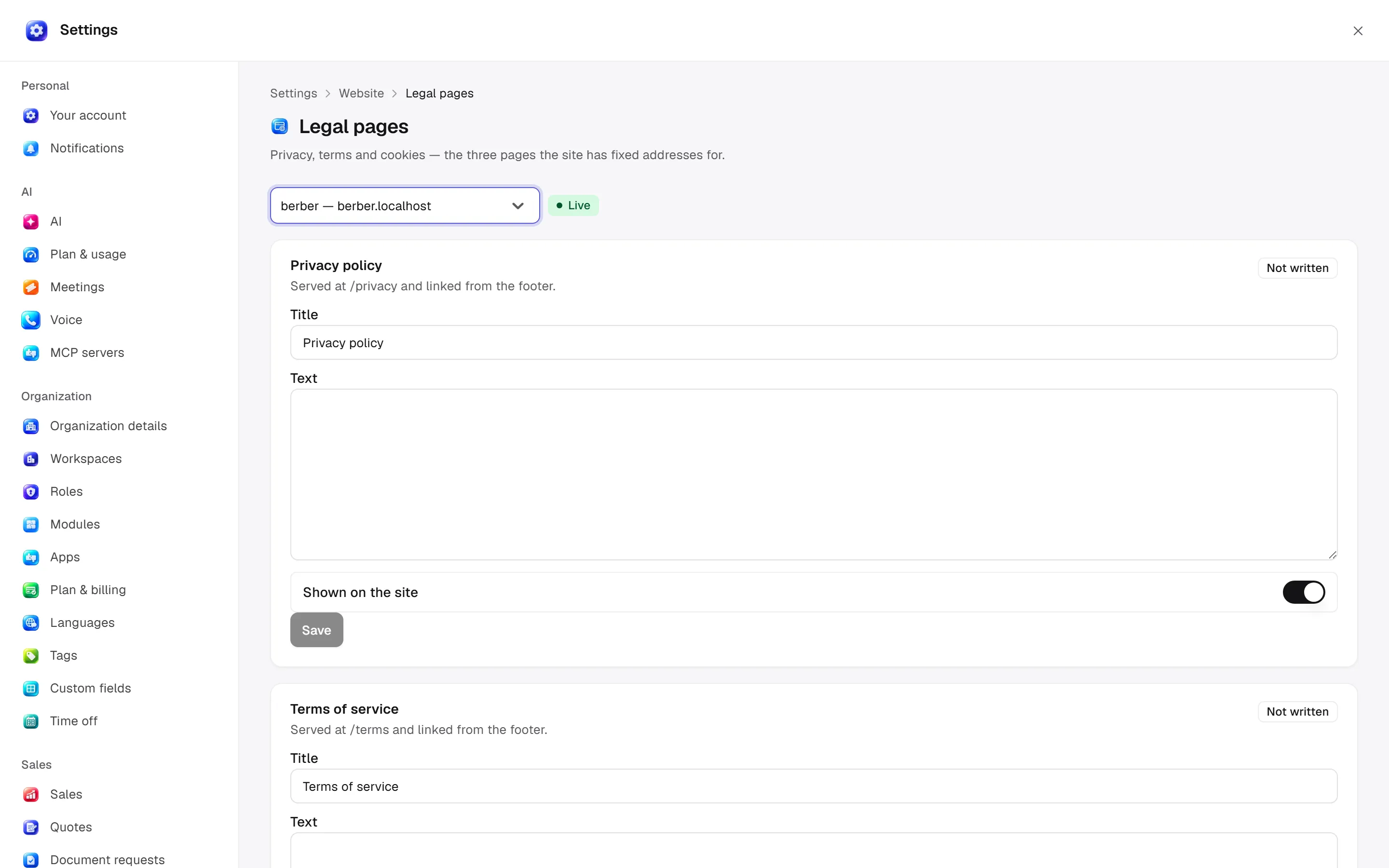
Task: Click the Apps icon in sidebar
Action: pyautogui.click(x=31, y=557)
